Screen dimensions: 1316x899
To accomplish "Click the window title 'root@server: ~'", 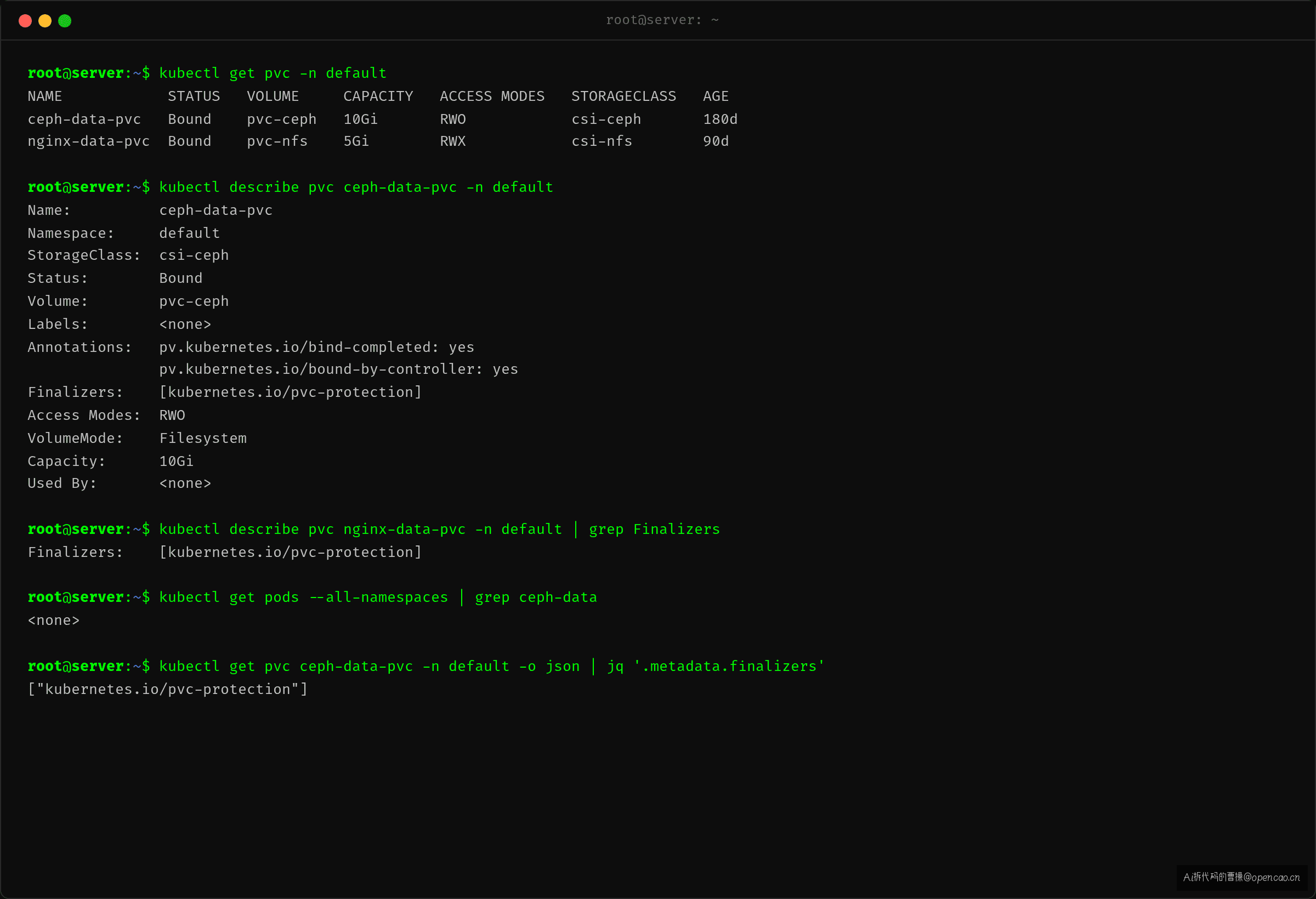I will coord(662,20).
